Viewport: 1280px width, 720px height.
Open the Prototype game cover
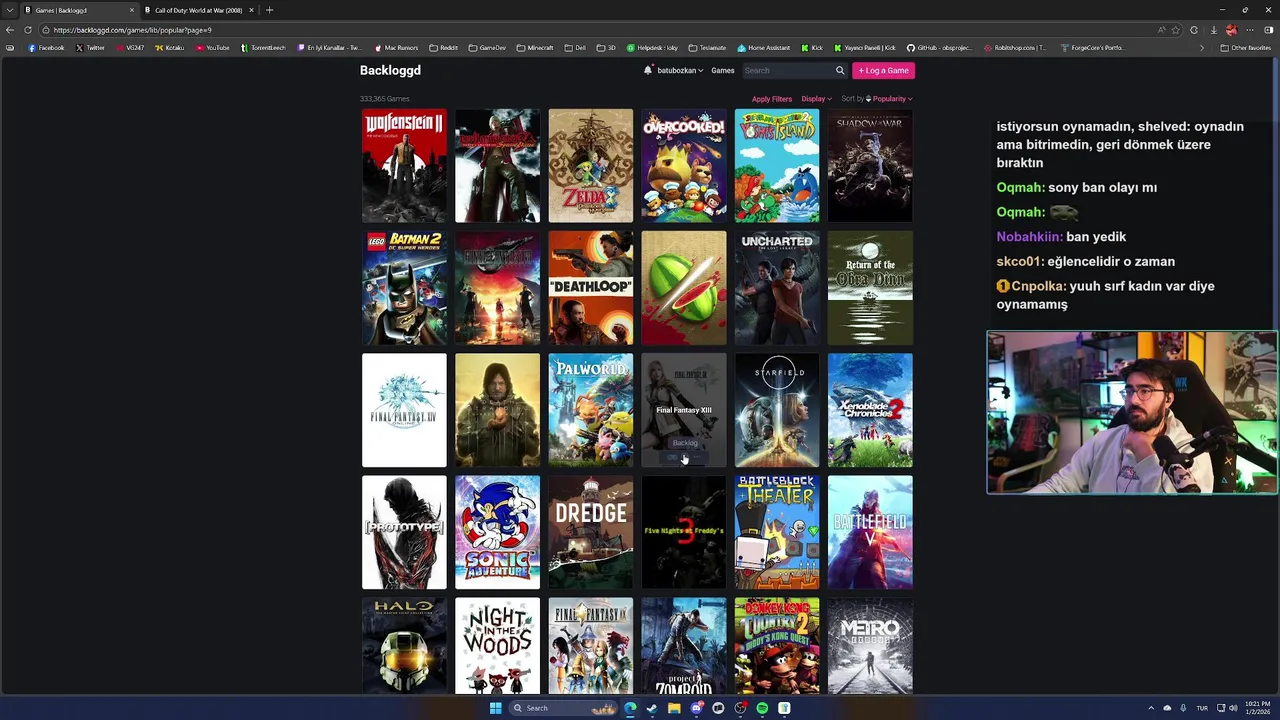[404, 532]
